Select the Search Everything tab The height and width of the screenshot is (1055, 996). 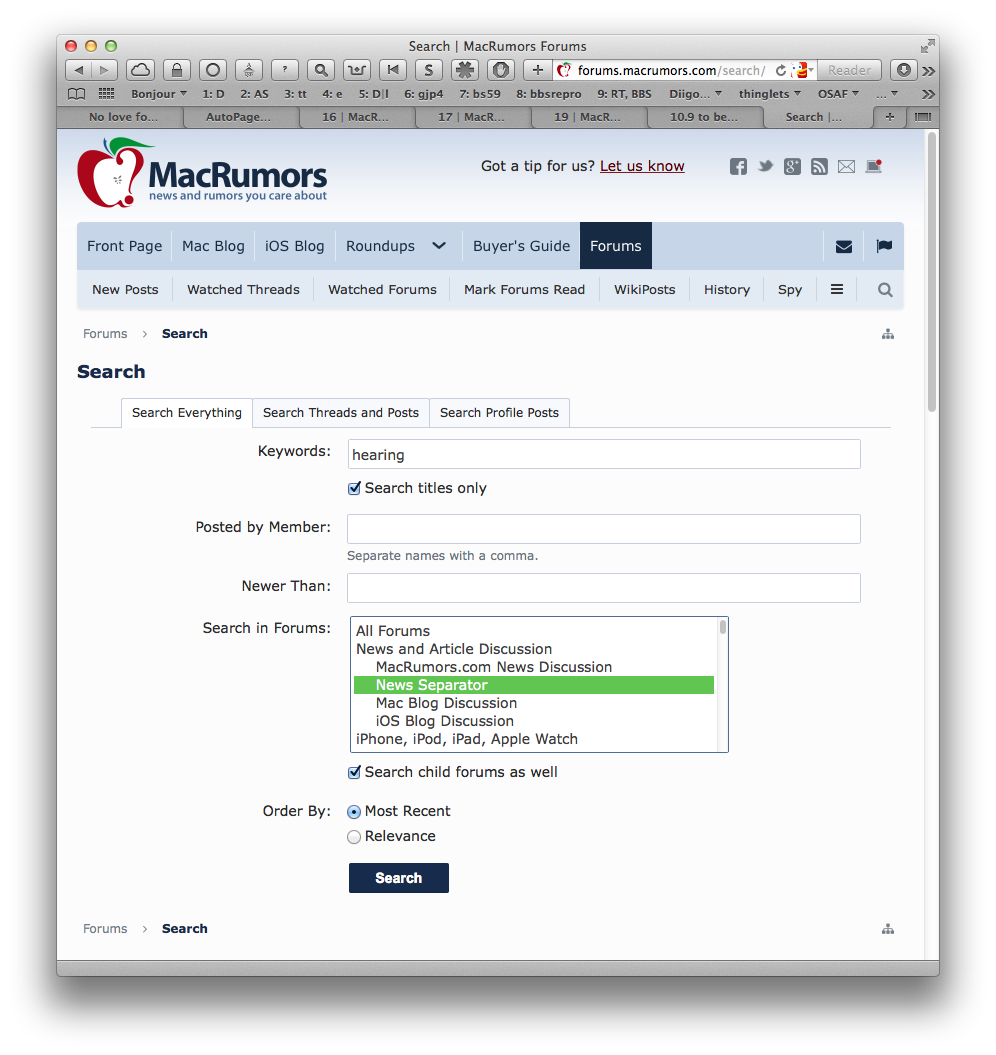click(x=186, y=412)
